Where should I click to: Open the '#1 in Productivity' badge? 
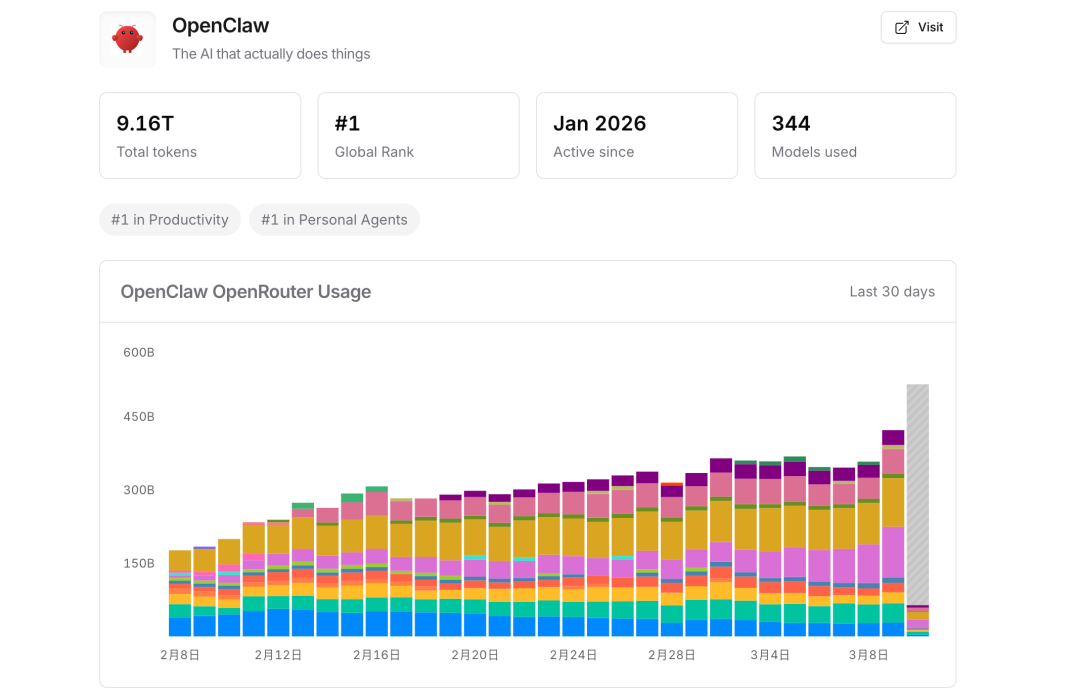tap(170, 220)
